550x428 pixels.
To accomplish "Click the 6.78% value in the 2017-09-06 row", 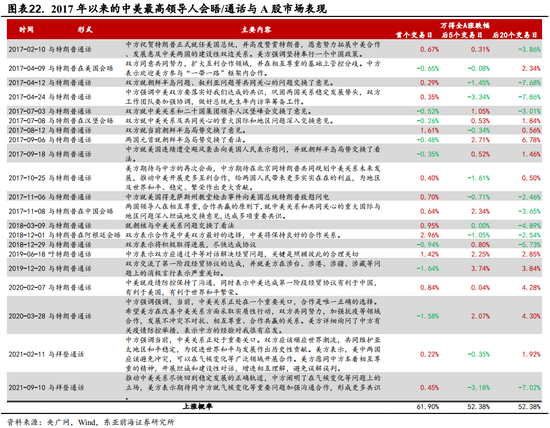I will [531, 140].
